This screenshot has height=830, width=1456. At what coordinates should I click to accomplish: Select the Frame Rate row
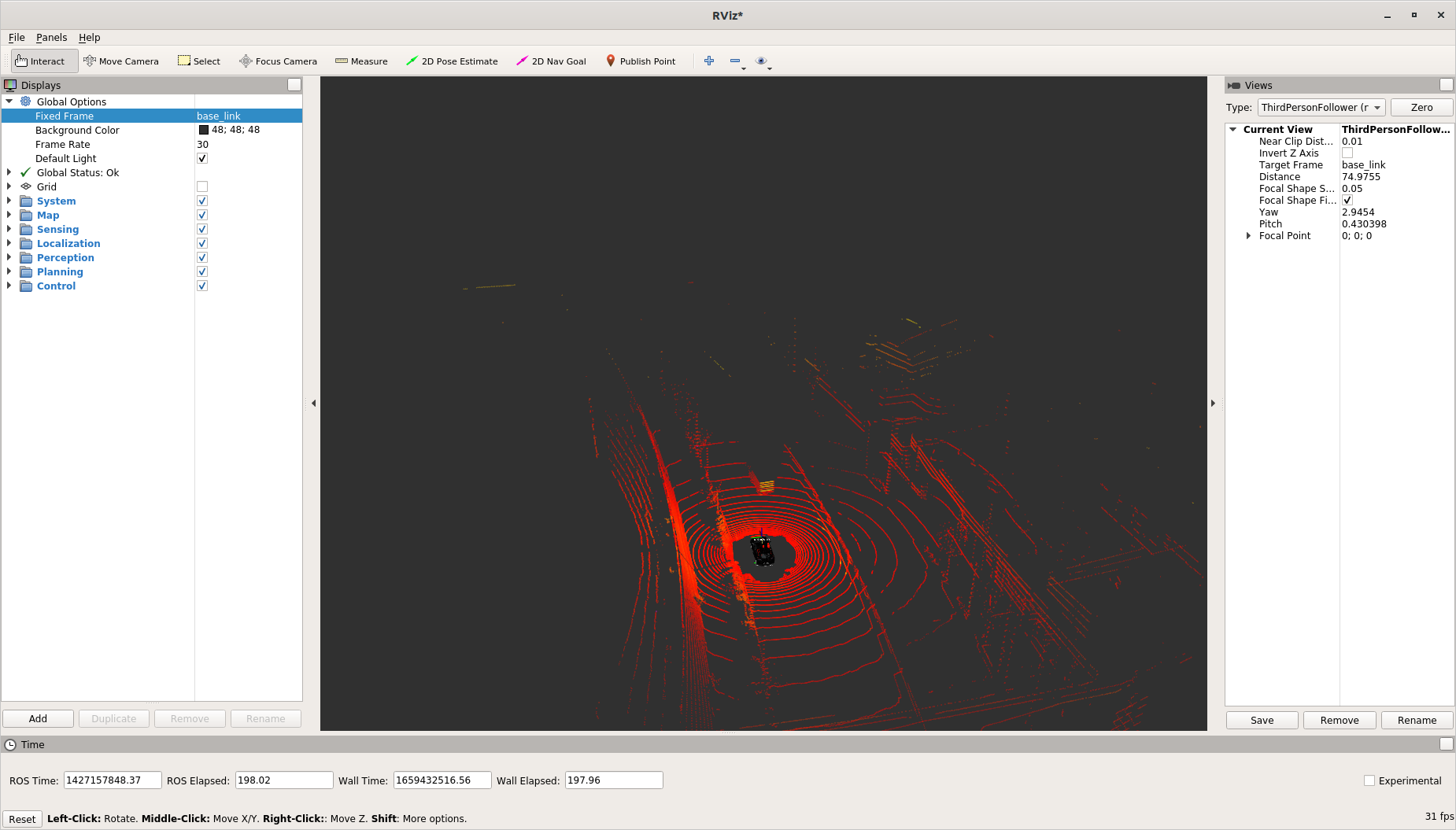[152, 144]
